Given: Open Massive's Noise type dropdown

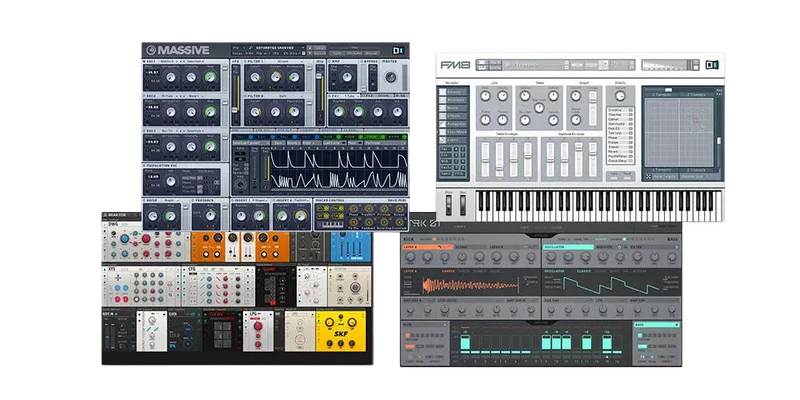Looking at the screenshot, I should click(x=171, y=201).
